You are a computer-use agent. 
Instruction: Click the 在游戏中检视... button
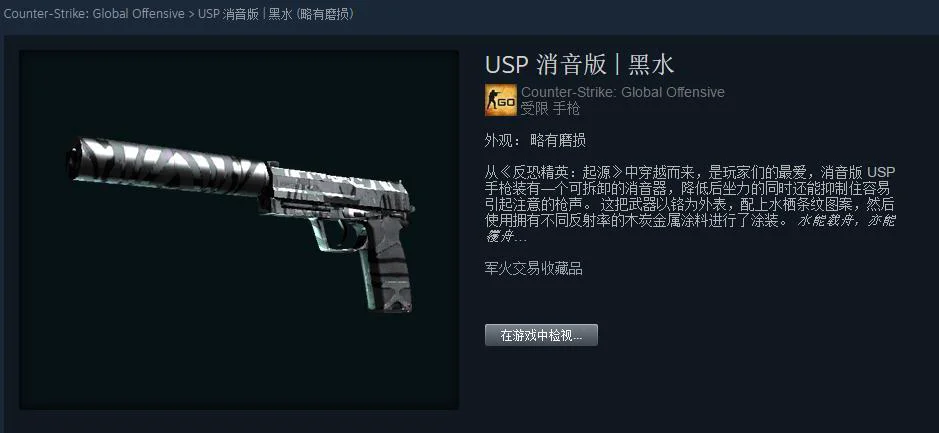pos(541,335)
